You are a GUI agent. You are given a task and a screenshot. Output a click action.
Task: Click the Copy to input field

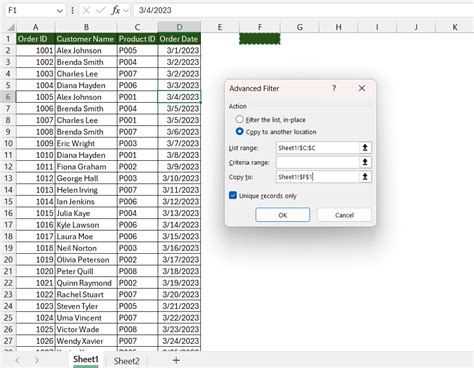tap(318, 177)
